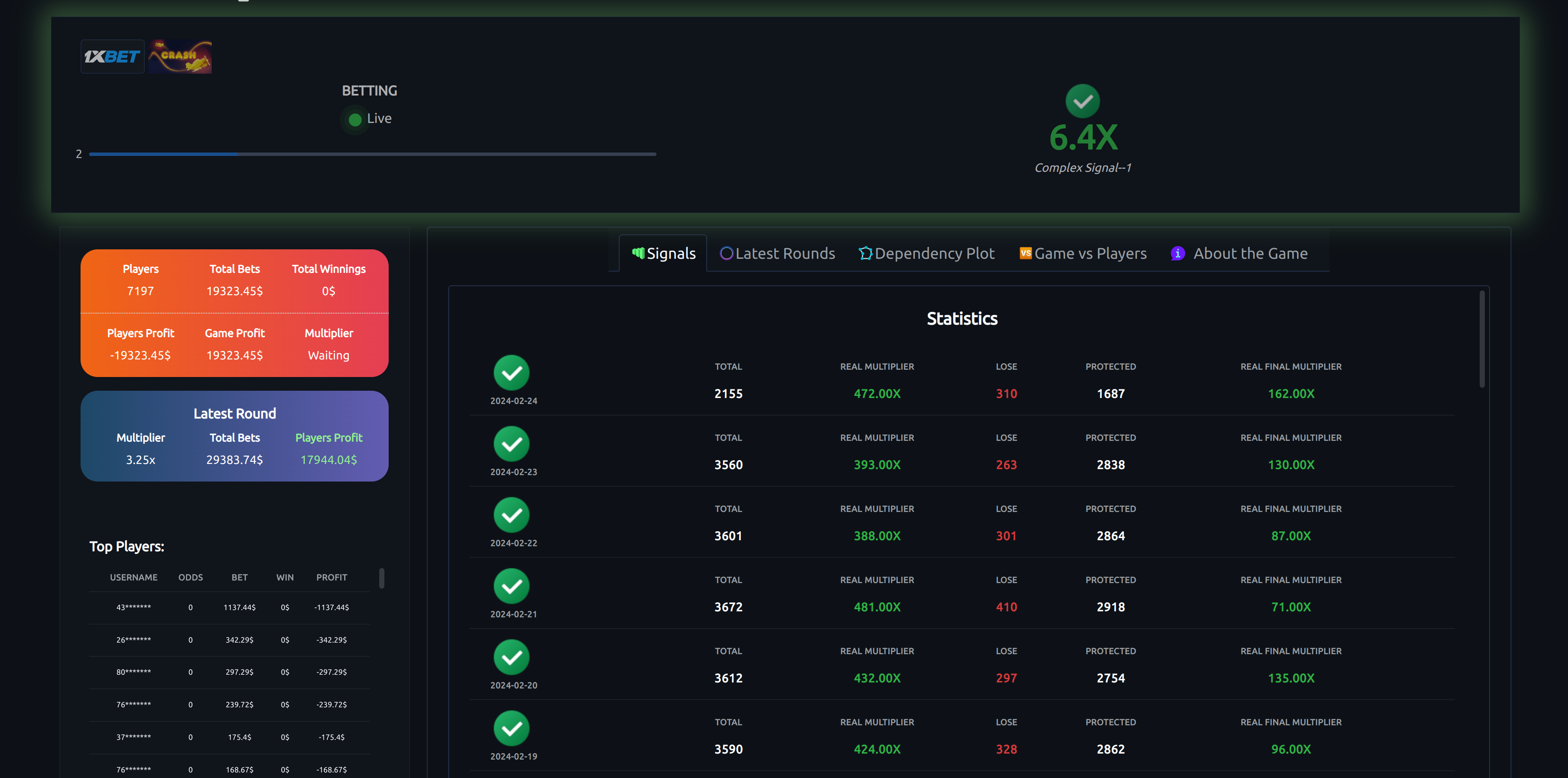This screenshot has height=778, width=1568.
Task: Click the Crash game thumbnail
Action: pos(180,57)
